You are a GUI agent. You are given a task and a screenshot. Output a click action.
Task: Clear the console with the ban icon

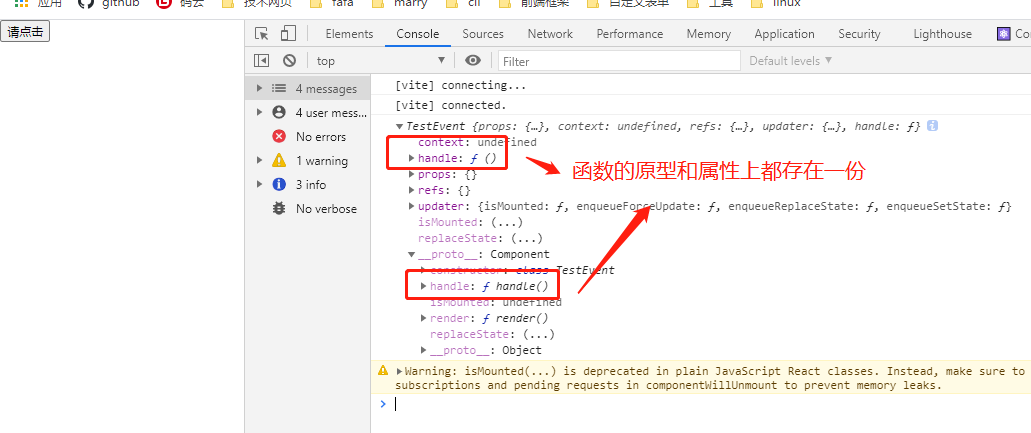tap(289, 60)
